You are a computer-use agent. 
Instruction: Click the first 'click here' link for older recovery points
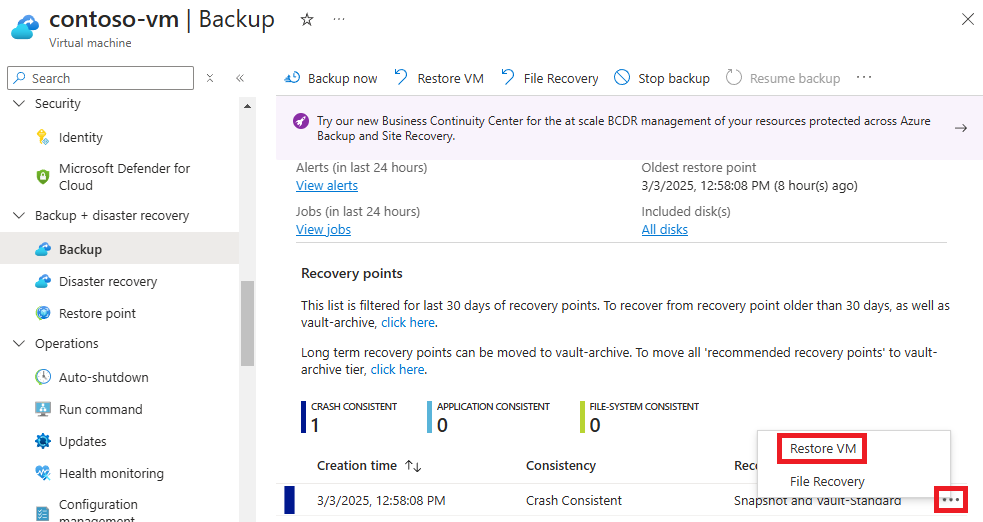pyautogui.click(x=407, y=323)
